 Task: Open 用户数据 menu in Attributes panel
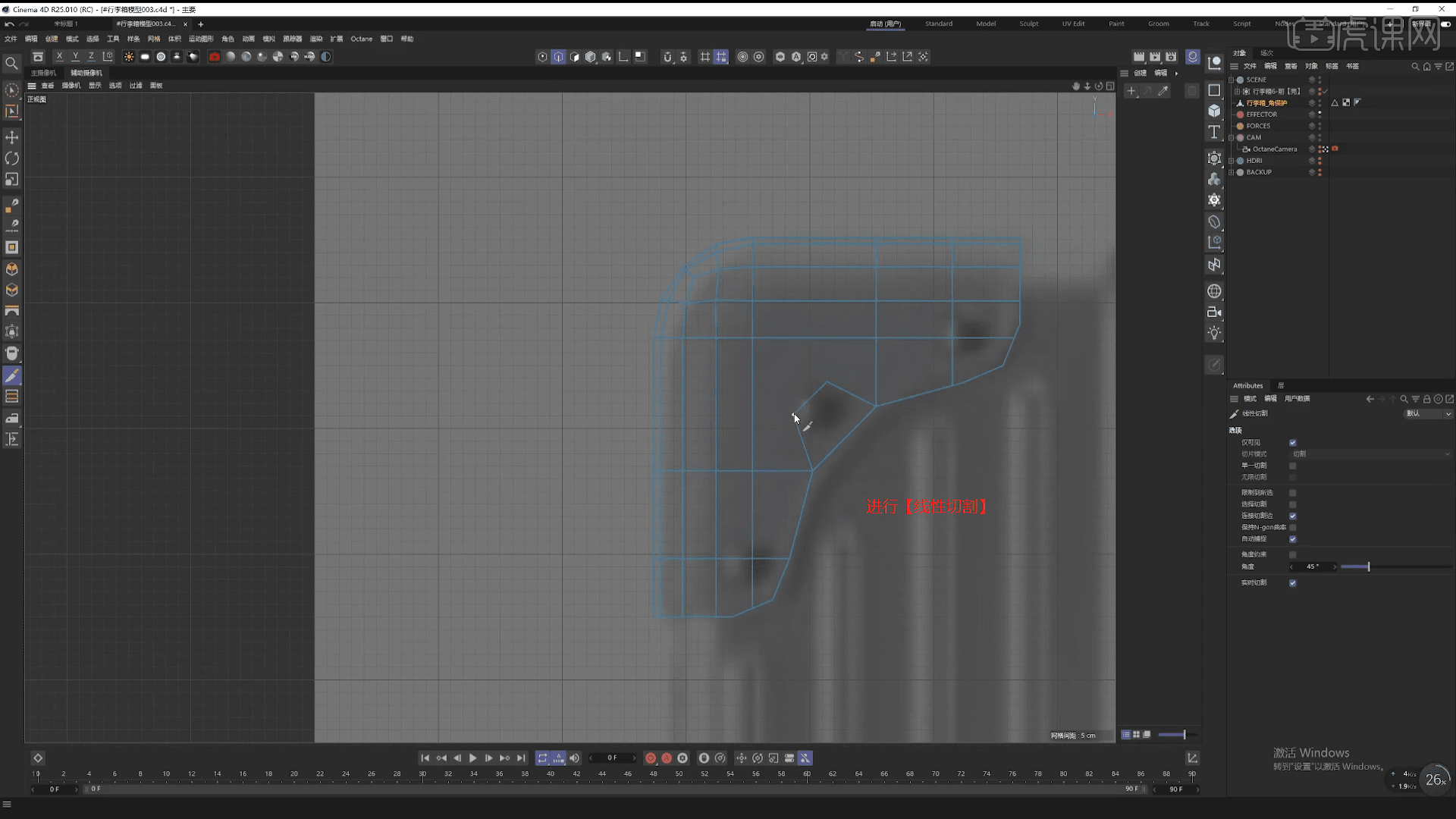1298,399
